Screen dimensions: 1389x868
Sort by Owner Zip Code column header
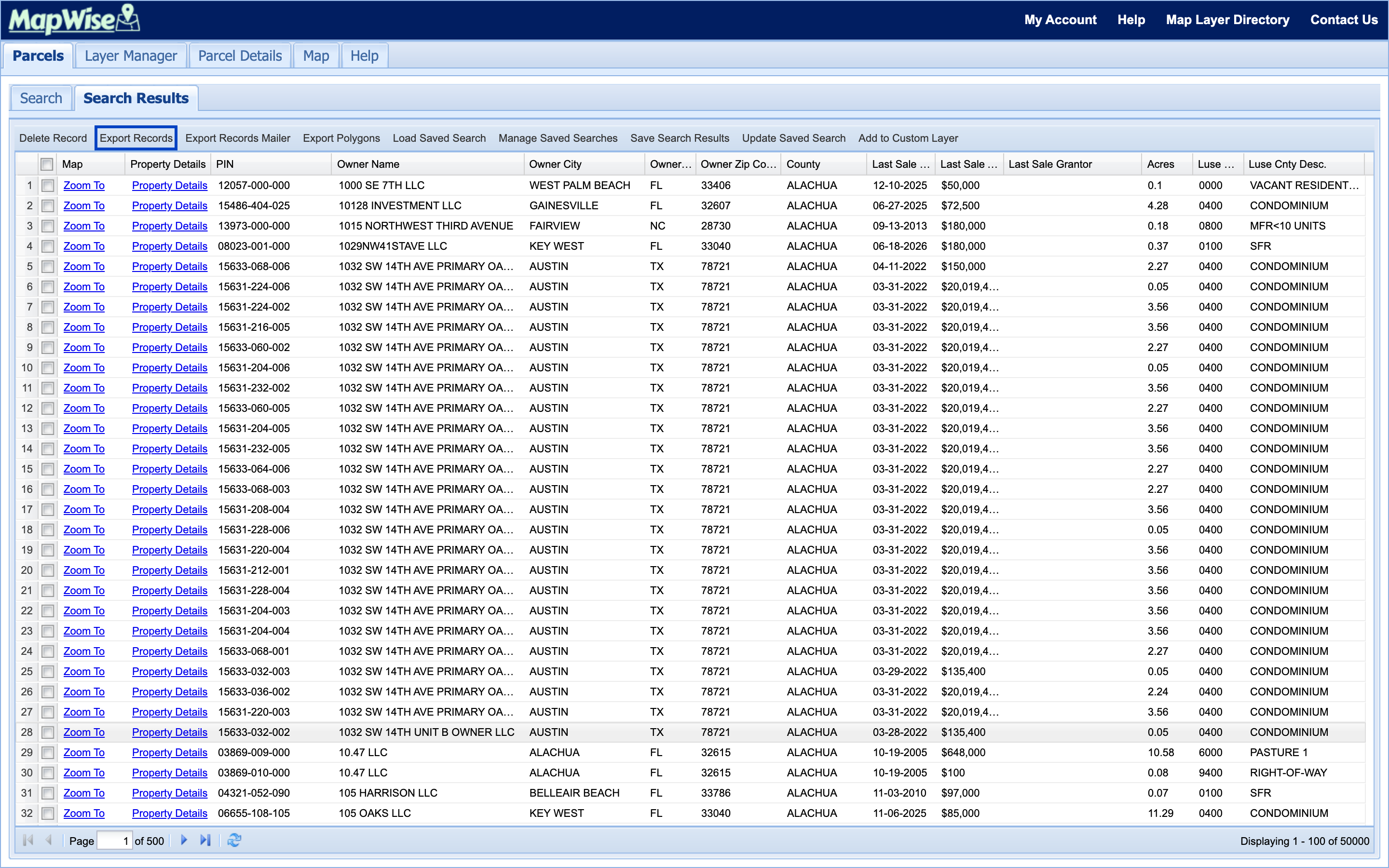click(738, 164)
